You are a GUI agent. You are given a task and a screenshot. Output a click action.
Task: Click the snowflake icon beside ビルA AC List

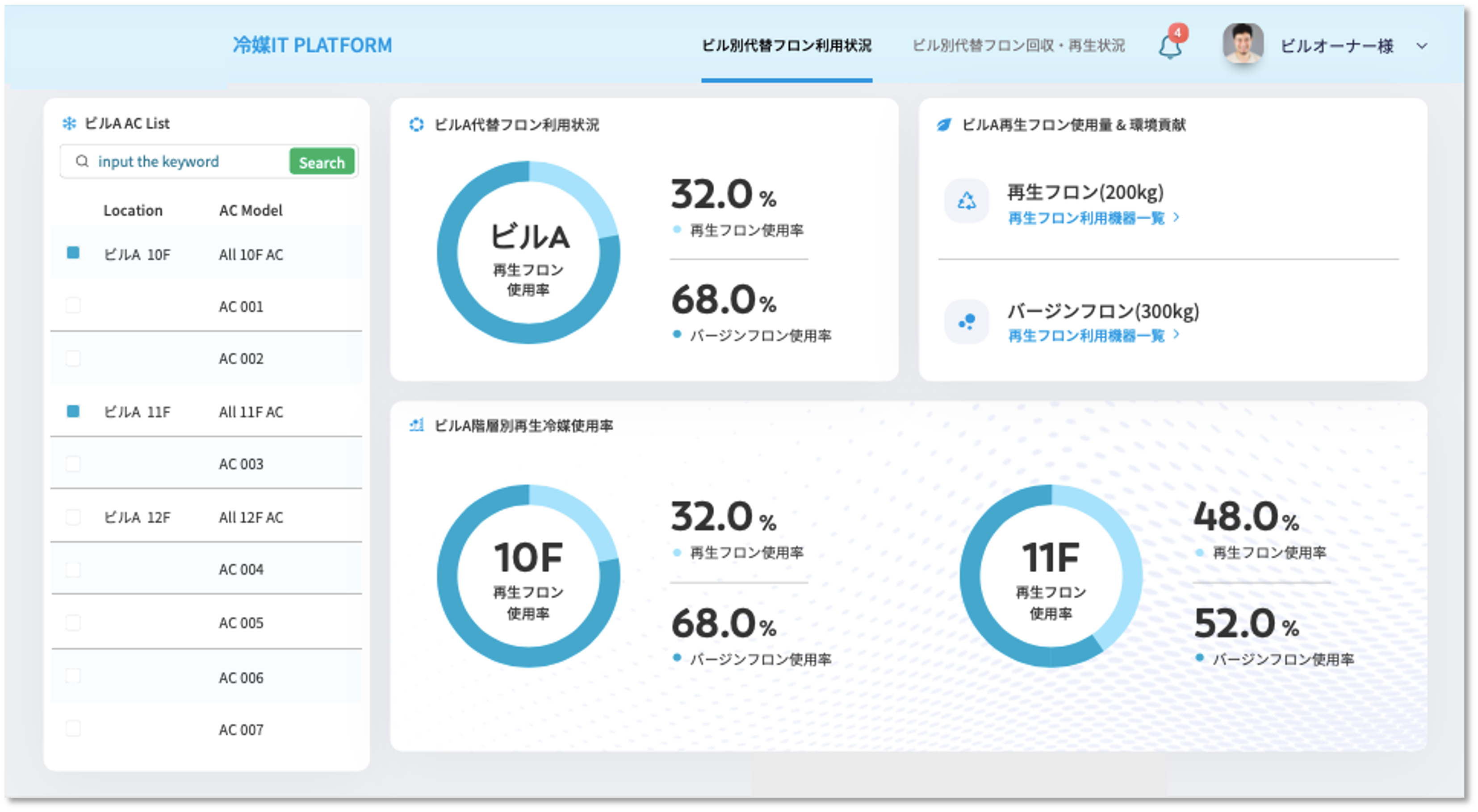click(x=69, y=123)
